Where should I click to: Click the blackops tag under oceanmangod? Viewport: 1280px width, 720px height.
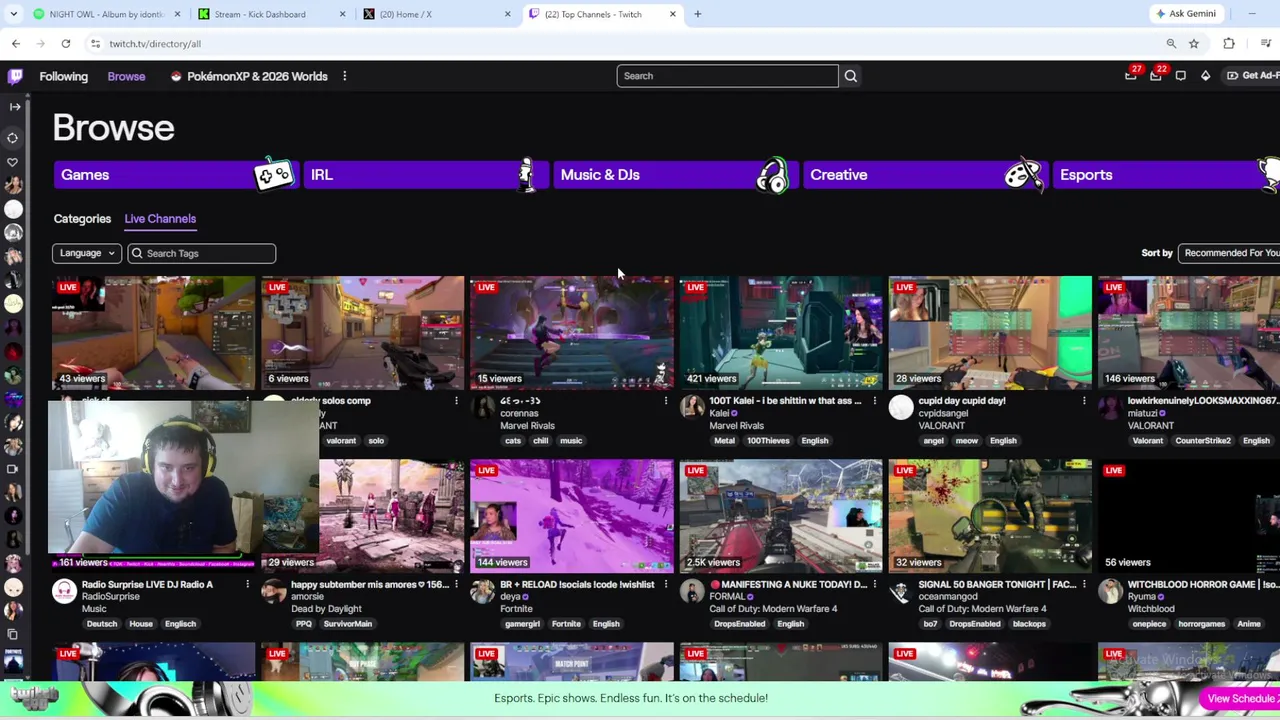point(1029,624)
